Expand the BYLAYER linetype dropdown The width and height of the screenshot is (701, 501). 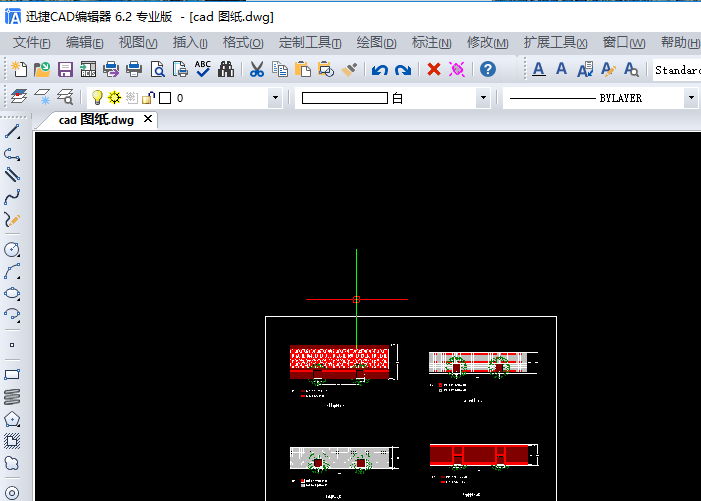pyautogui.click(x=690, y=98)
